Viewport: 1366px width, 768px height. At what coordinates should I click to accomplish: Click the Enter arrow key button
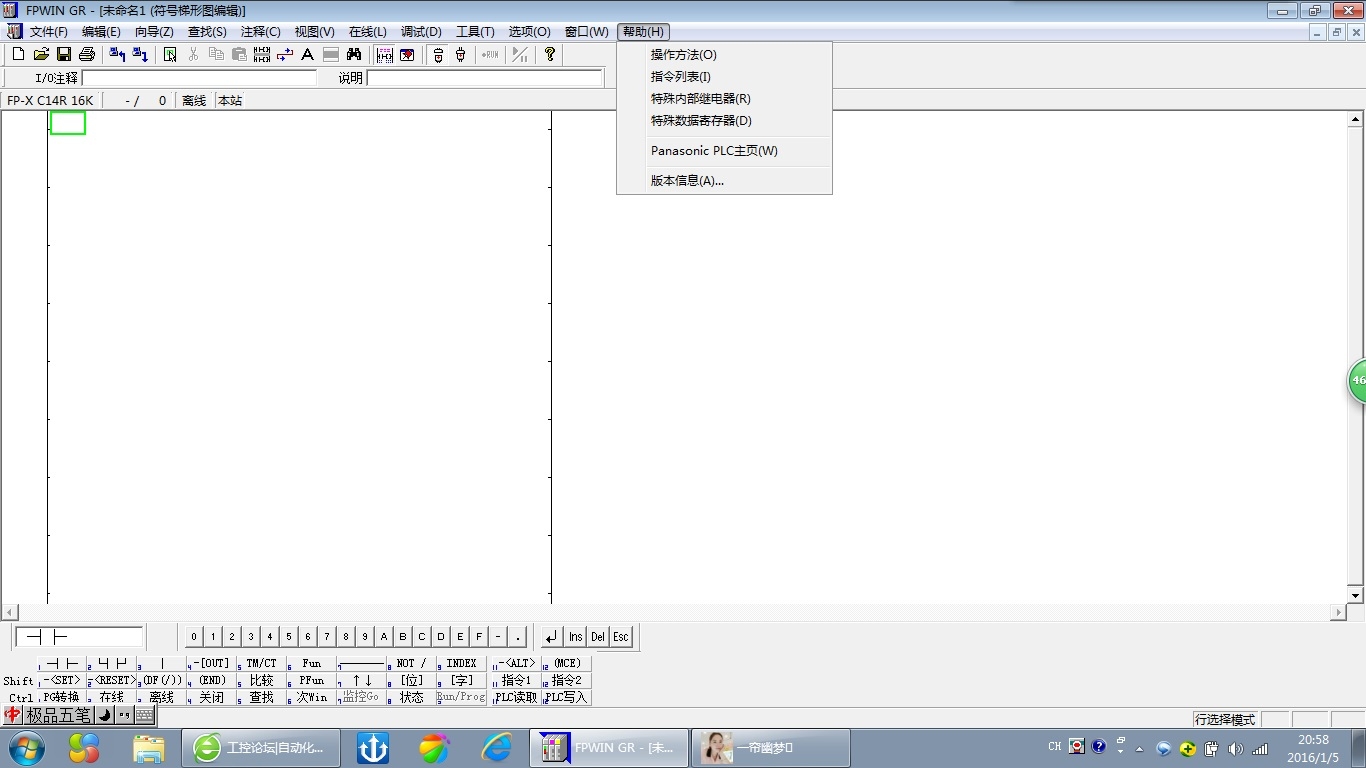(552, 637)
